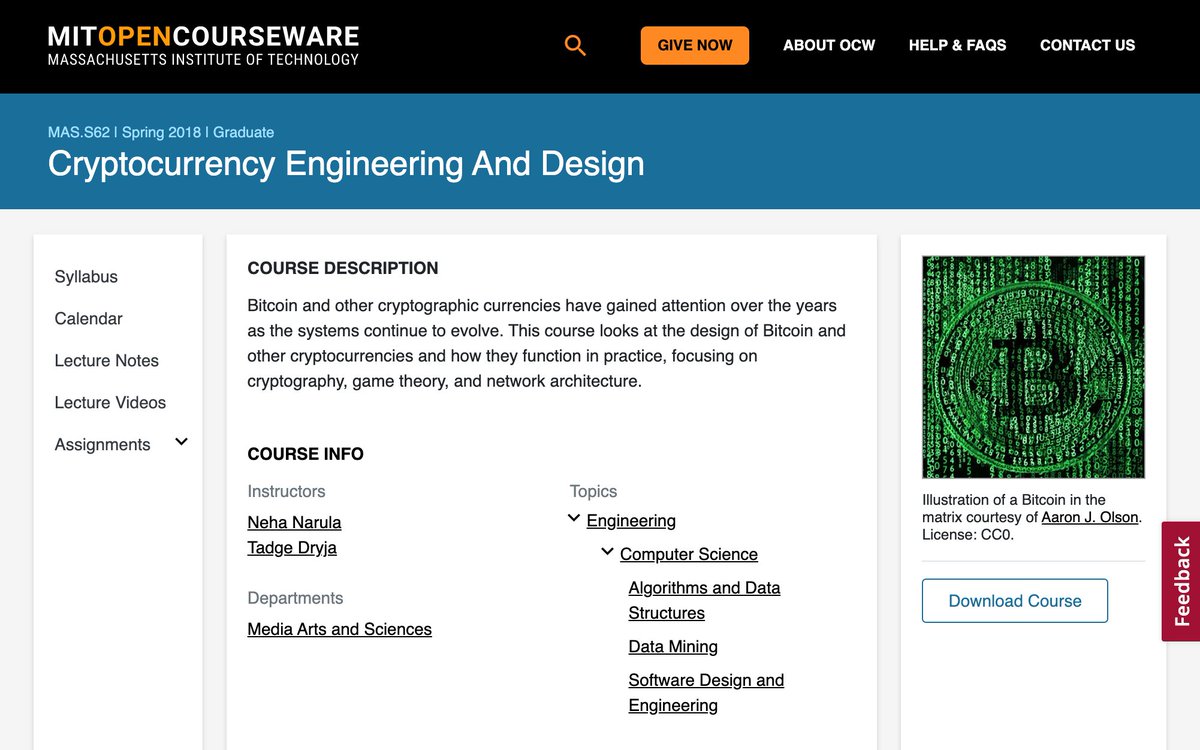The image size is (1200, 750).
Task: Collapse the Computer Science topic chevron
Action: pos(607,552)
